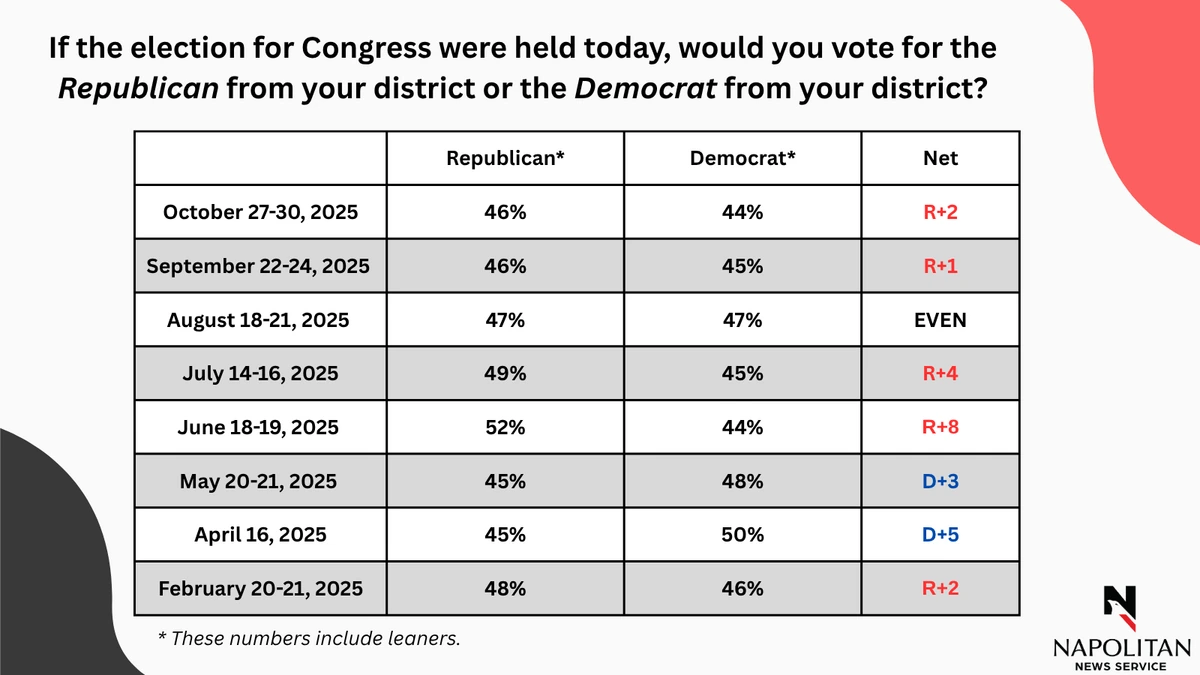Click the Net column header
This screenshot has width=1200, height=675.
point(940,158)
